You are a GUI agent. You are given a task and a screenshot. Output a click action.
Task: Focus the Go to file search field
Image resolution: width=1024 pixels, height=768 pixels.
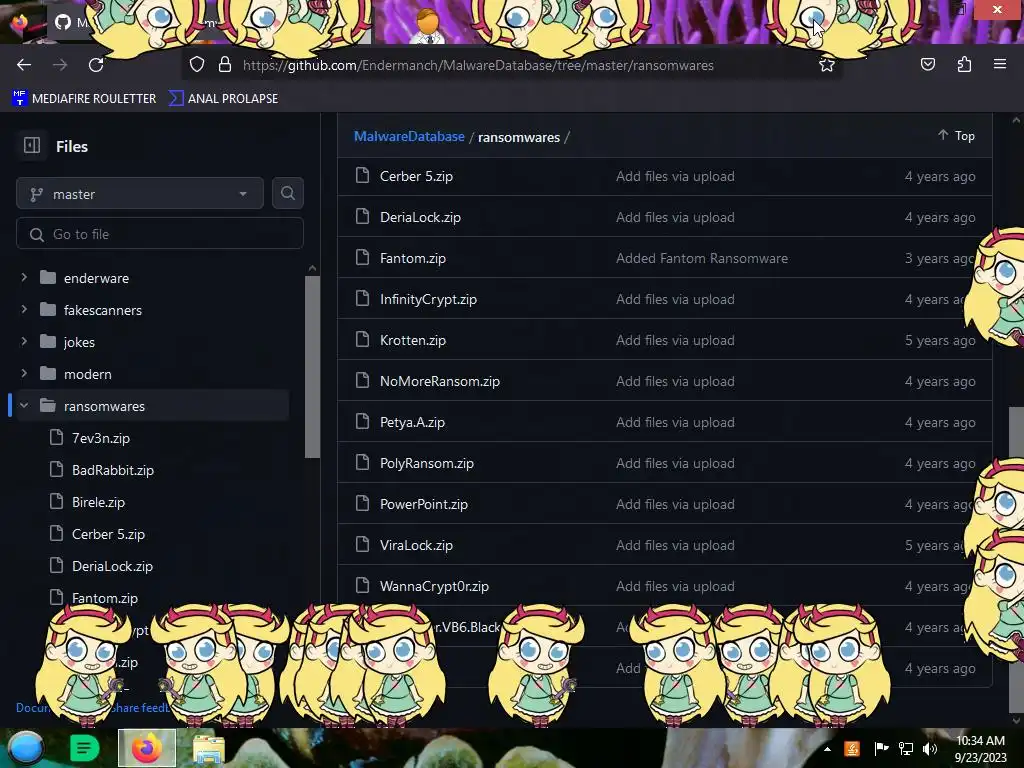click(160, 234)
